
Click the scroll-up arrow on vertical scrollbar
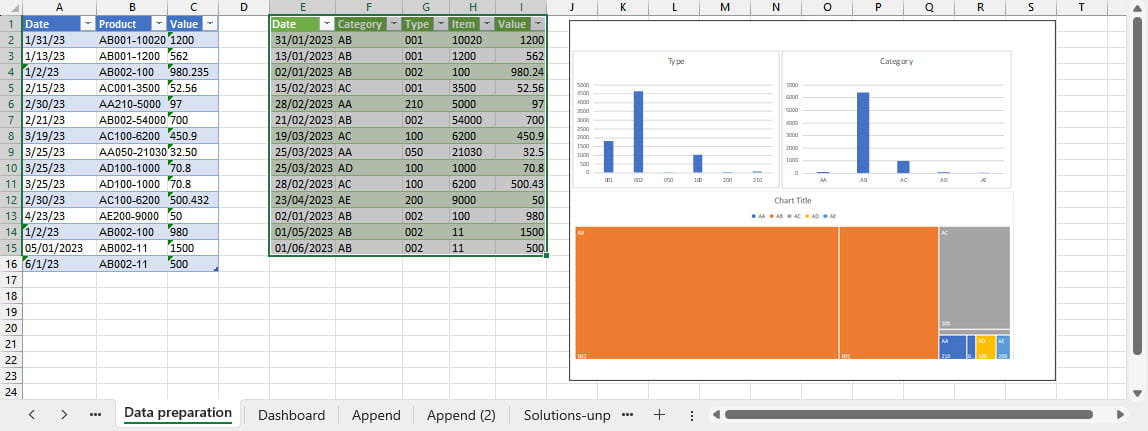click(1136, 8)
